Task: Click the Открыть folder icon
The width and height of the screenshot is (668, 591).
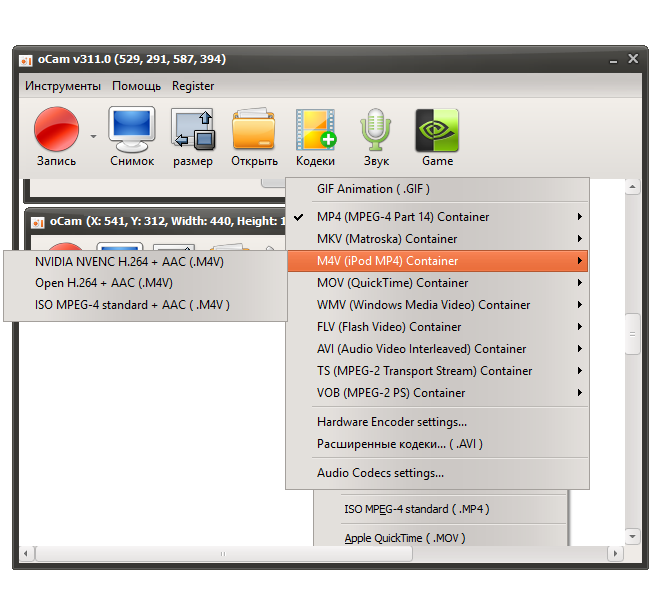Action: coord(254,130)
